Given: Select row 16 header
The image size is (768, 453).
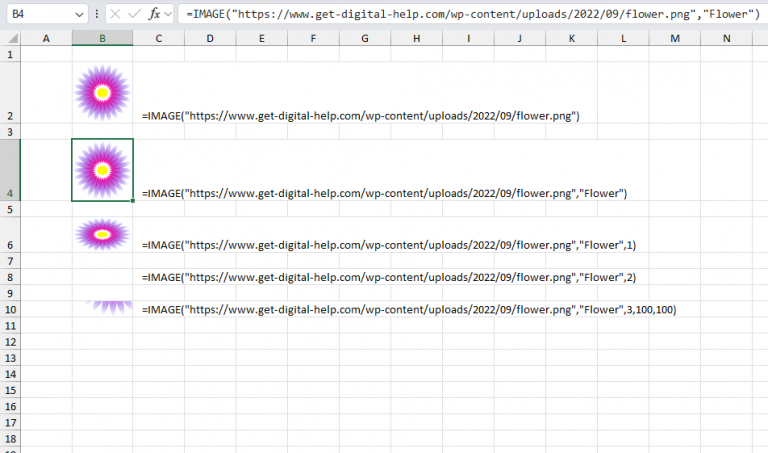Looking at the screenshot, I should tap(10, 406).
